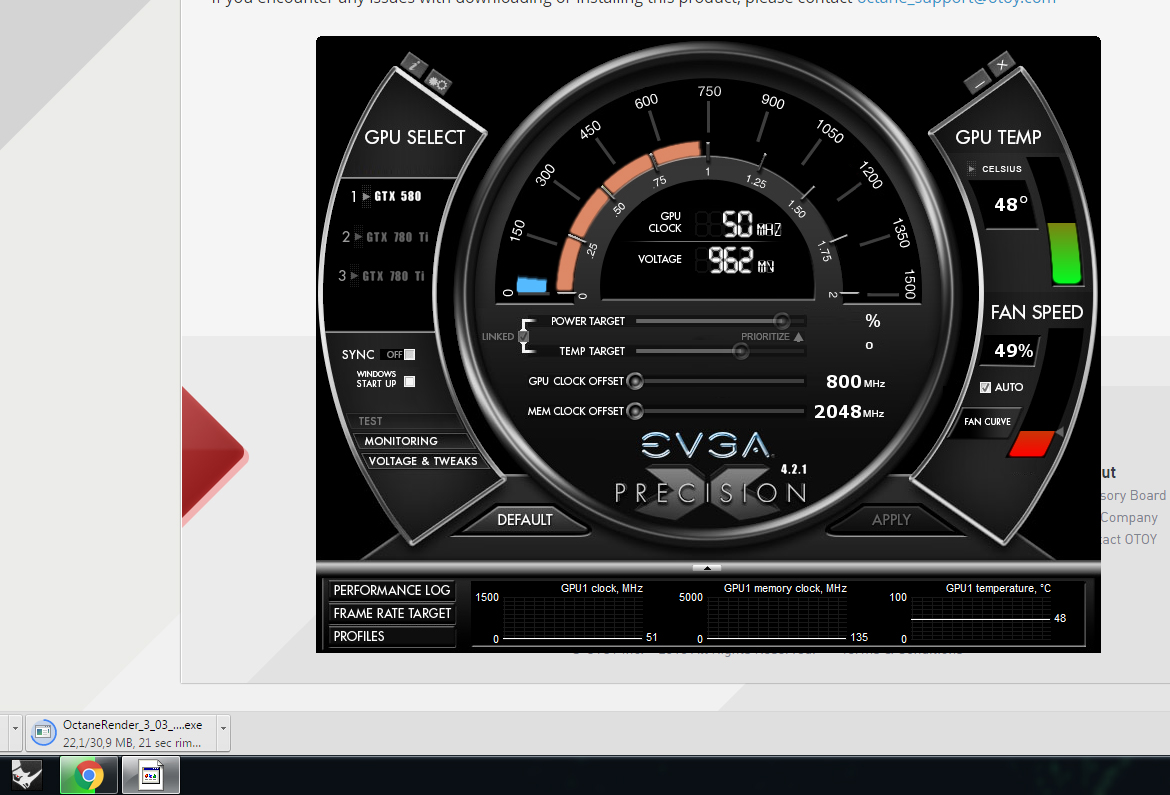Image resolution: width=1170 pixels, height=795 pixels.
Task: Select GPU 3 GTX 780 Ti
Action: tap(383, 275)
